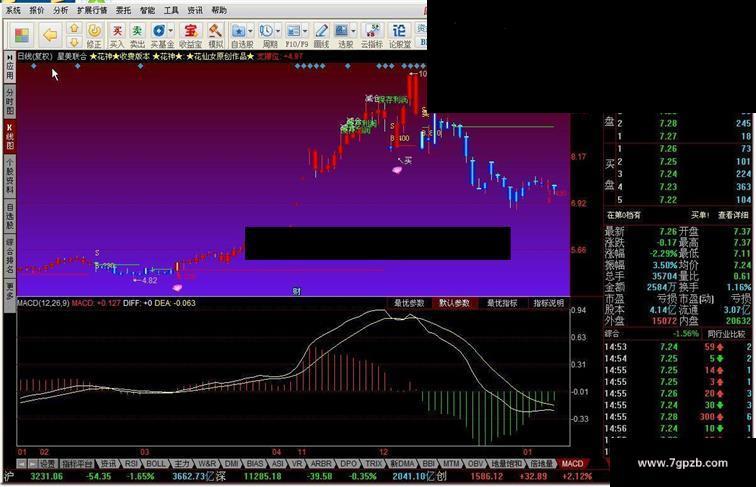Click the F10/F9 info icon

(x=293, y=31)
